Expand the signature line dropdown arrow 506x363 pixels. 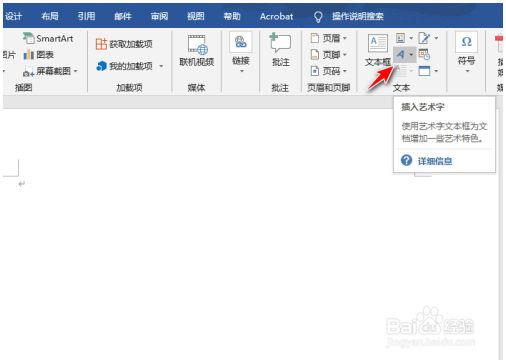click(436, 38)
